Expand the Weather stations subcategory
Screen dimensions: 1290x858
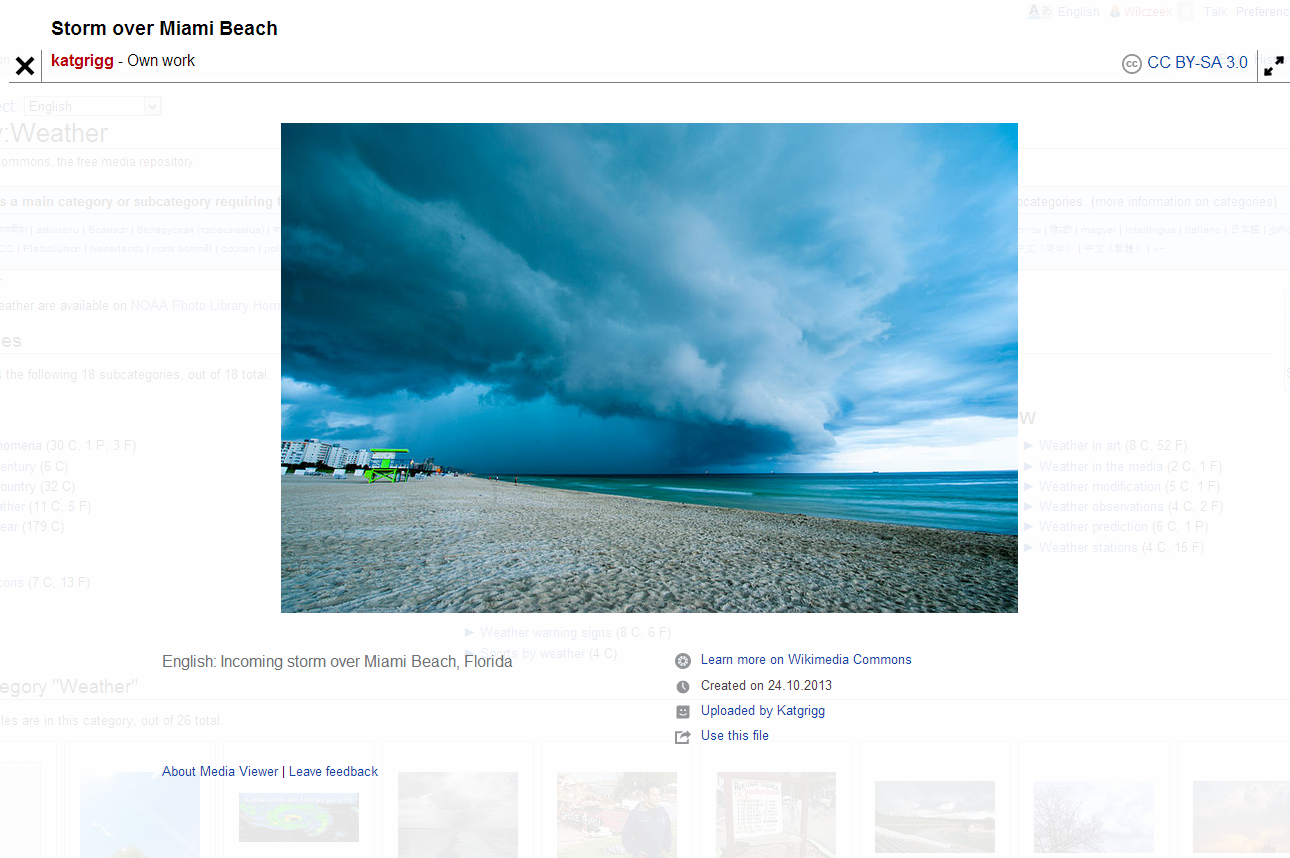(x=1028, y=548)
